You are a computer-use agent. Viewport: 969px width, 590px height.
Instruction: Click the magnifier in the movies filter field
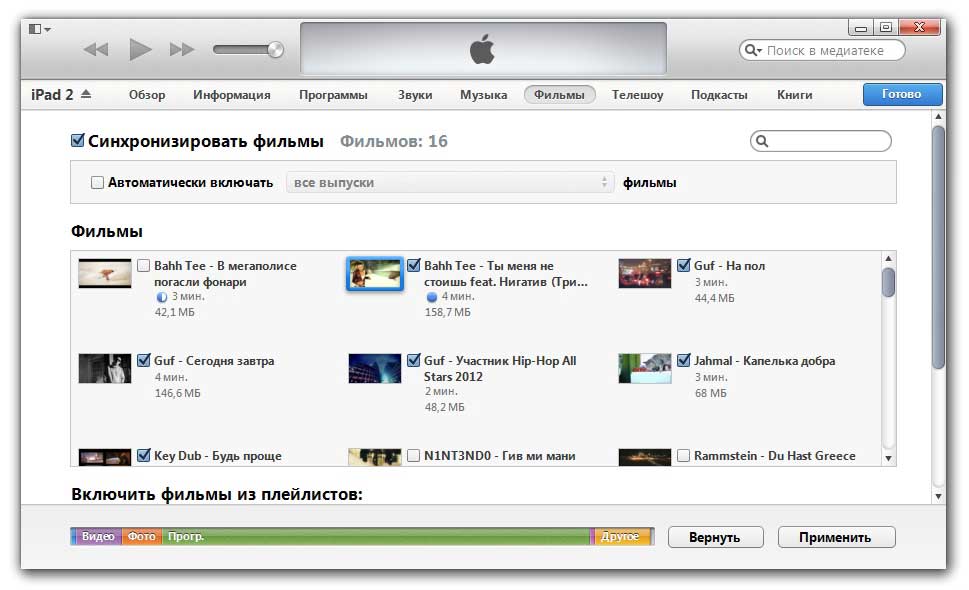pos(762,142)
